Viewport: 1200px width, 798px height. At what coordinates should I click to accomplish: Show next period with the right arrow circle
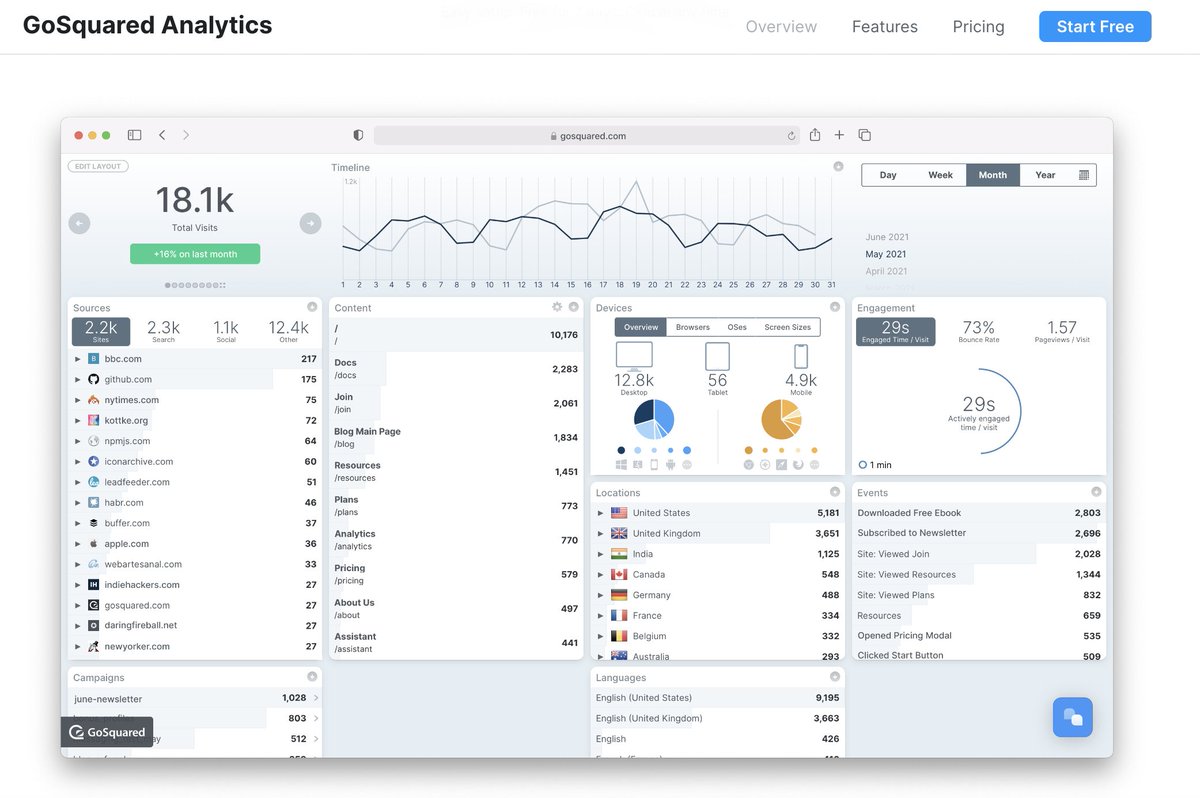[x=311, y=224]
